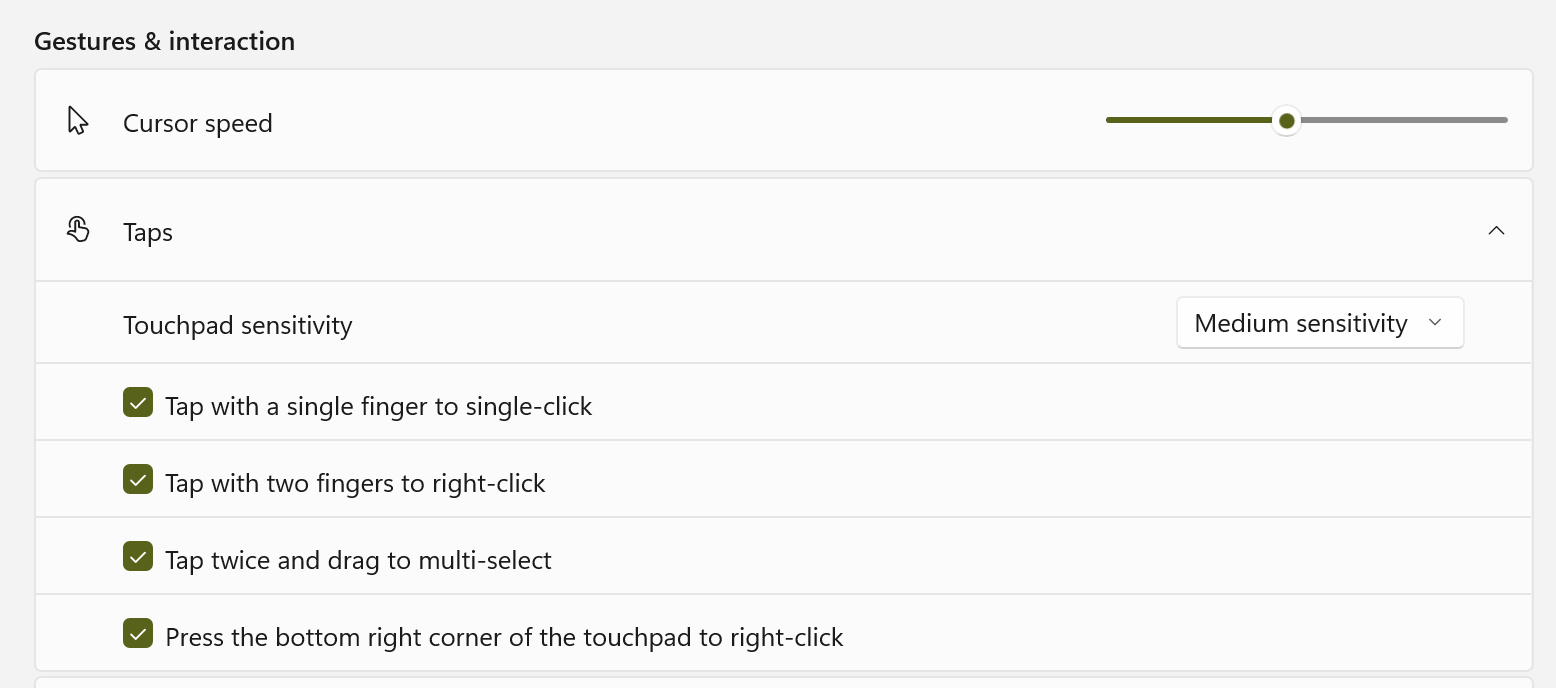The width and height of the screenshot is (1556, 688).
Task: Click the Gestures & interaction heading
Action: pos(165,42)
